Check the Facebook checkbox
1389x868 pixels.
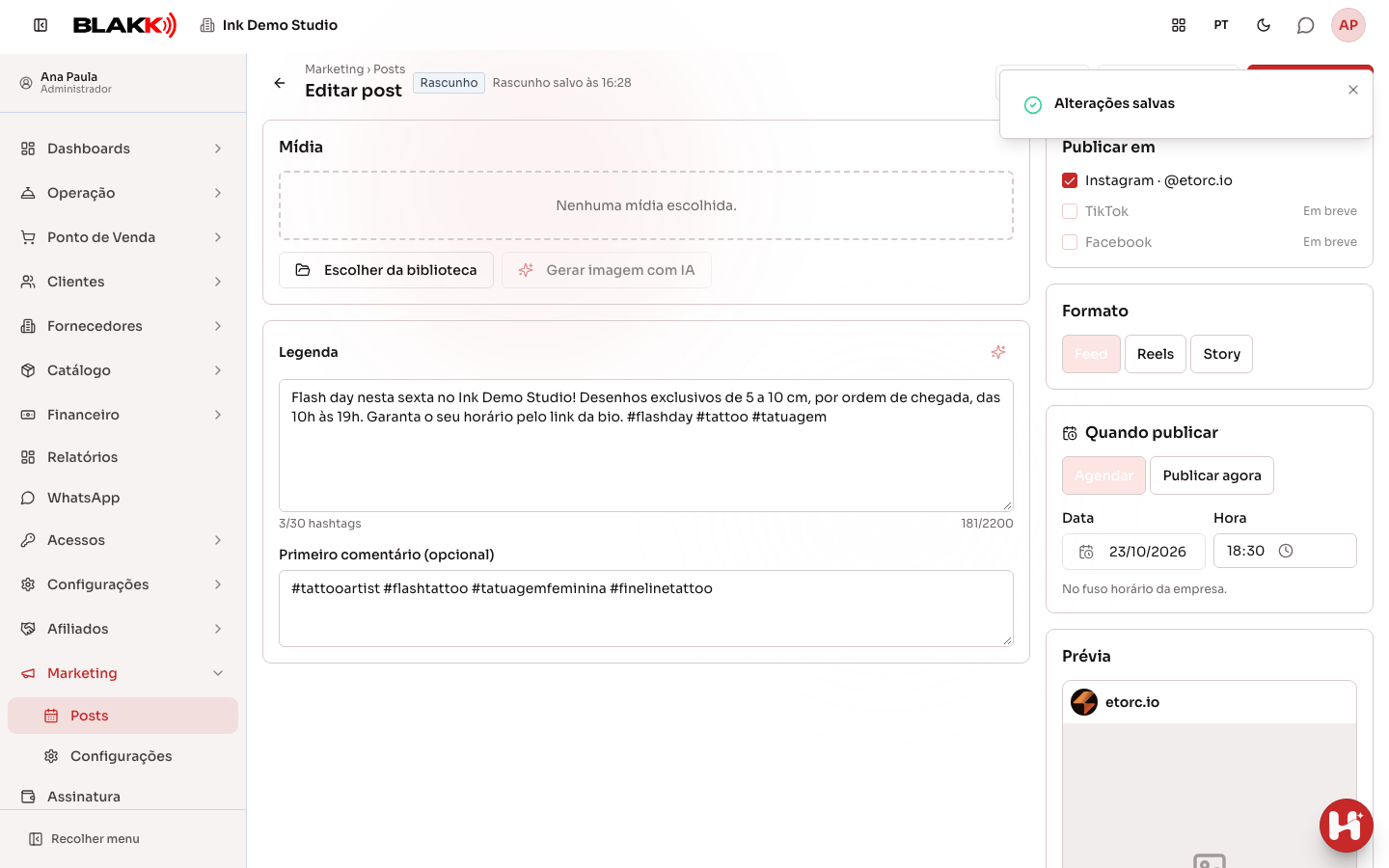coord(1070,242)
